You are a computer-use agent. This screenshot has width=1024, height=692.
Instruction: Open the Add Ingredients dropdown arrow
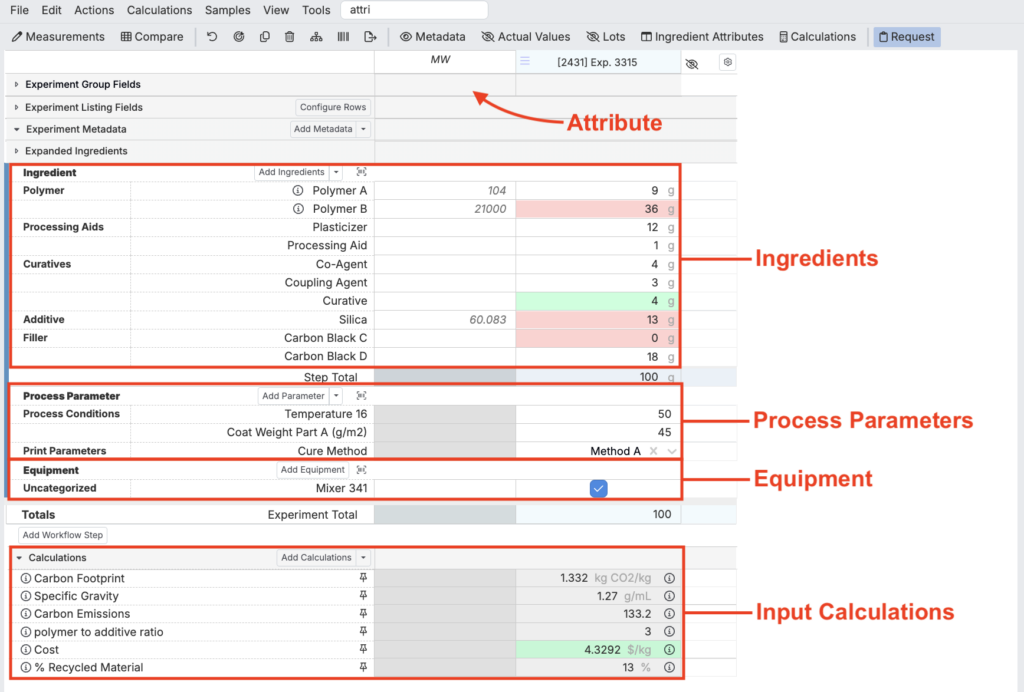pos(336,172)
